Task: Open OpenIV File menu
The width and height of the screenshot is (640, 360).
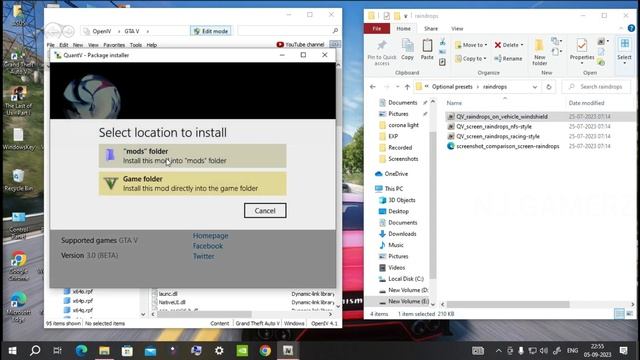Action: pyautogui.click(x=51, y=45)
